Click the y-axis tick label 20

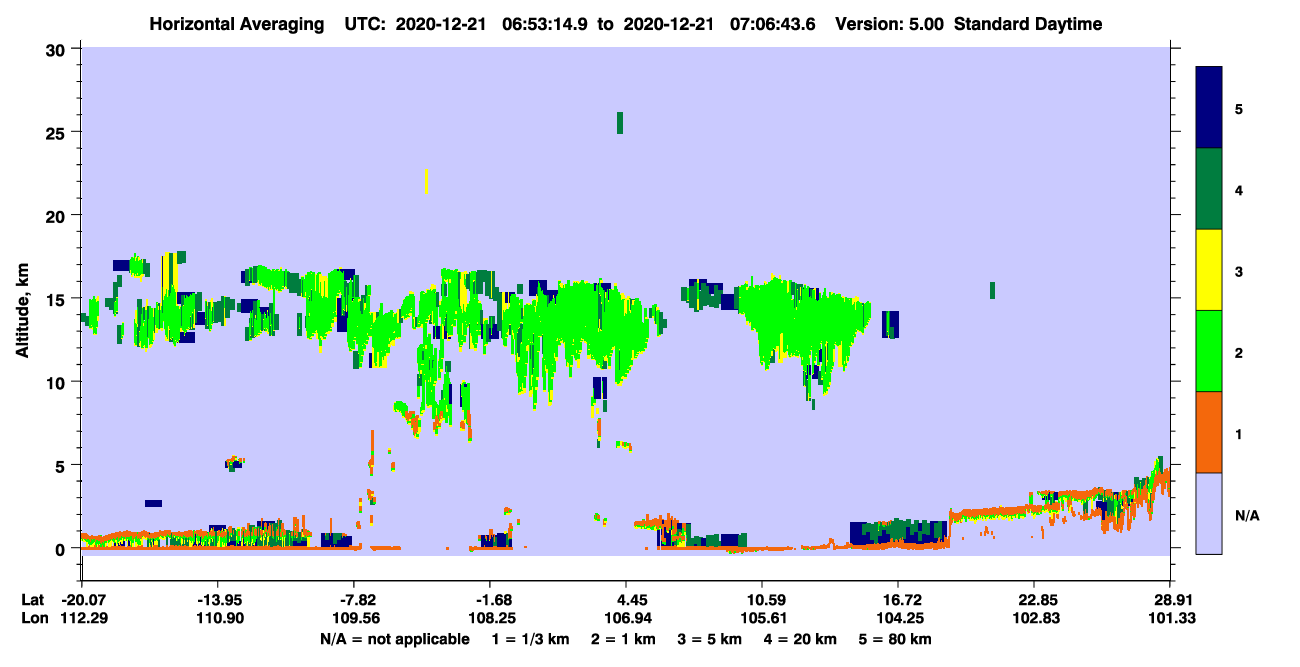tap(58, 215)
